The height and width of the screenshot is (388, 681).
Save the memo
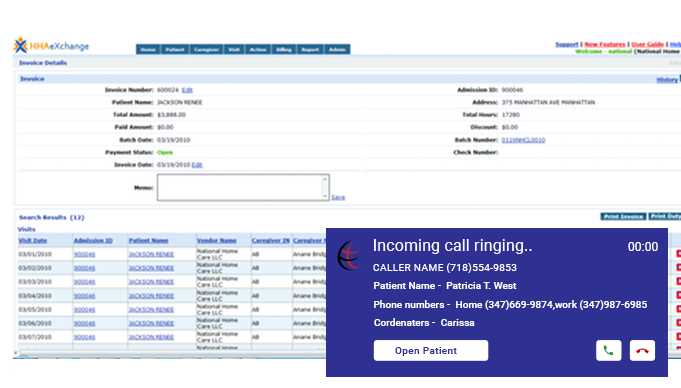[338, 197]
